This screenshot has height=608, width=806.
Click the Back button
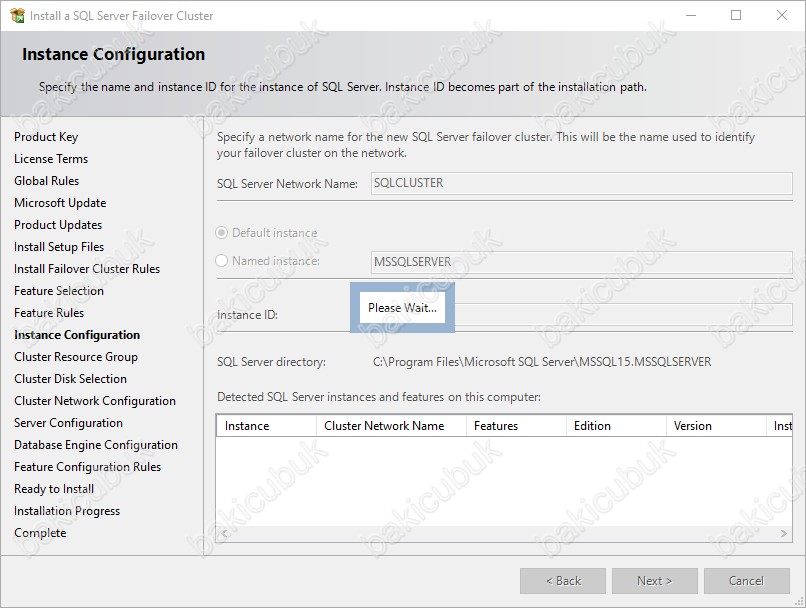[563, 581]
